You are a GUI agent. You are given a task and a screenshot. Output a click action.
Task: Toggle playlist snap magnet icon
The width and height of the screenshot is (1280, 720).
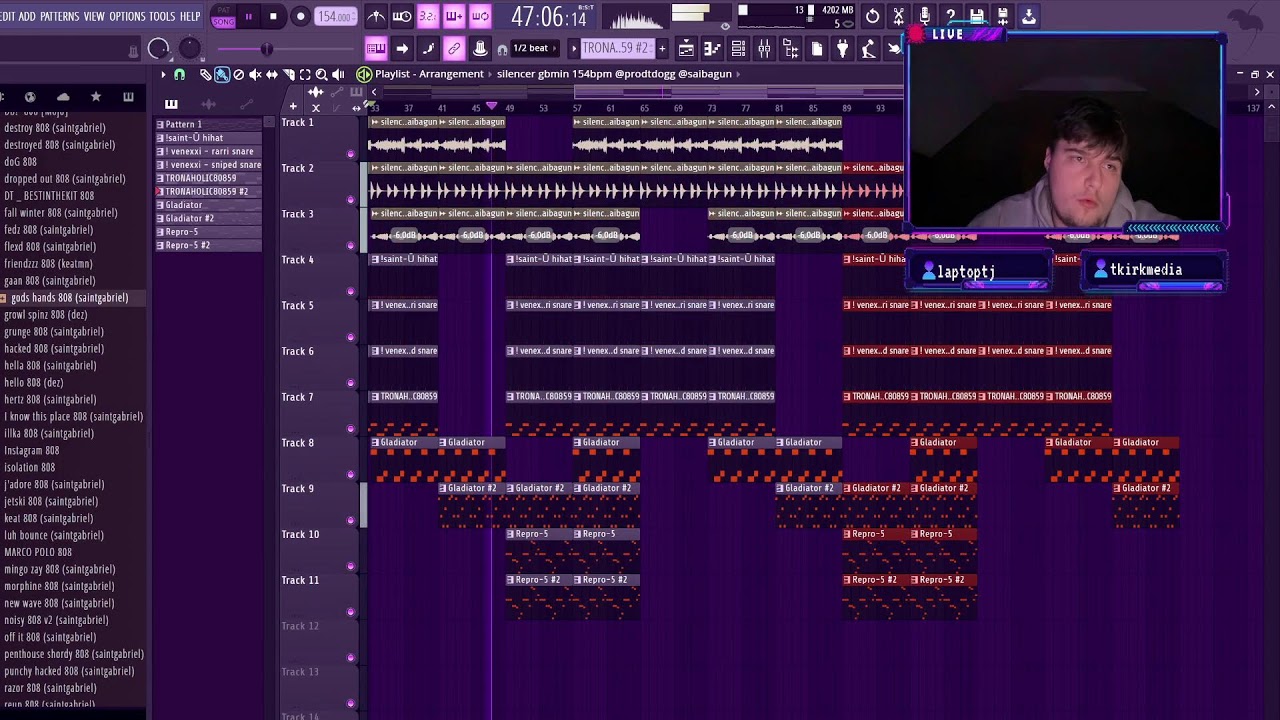pos(180,74)
